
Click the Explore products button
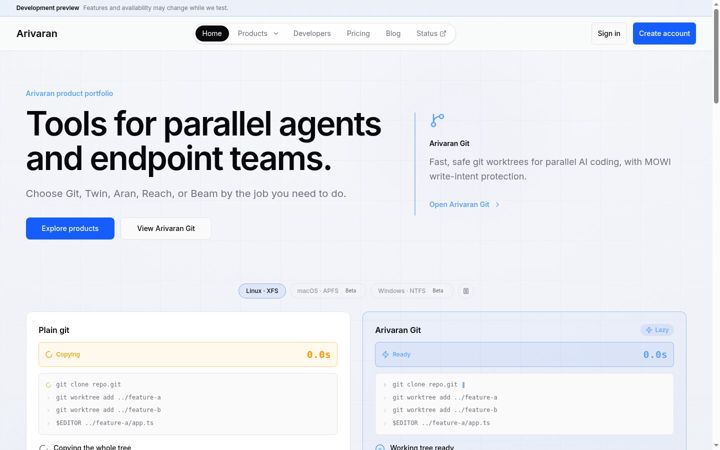tap(70, 228)
